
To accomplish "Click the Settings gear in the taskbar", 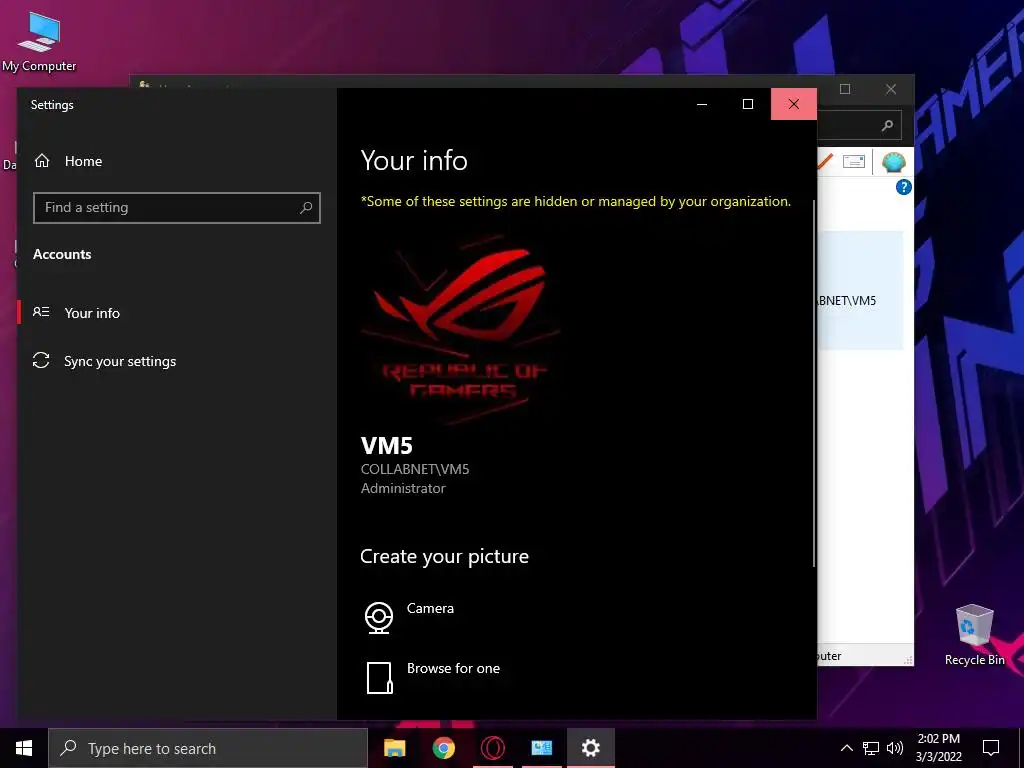I will (x=590, y=748).
